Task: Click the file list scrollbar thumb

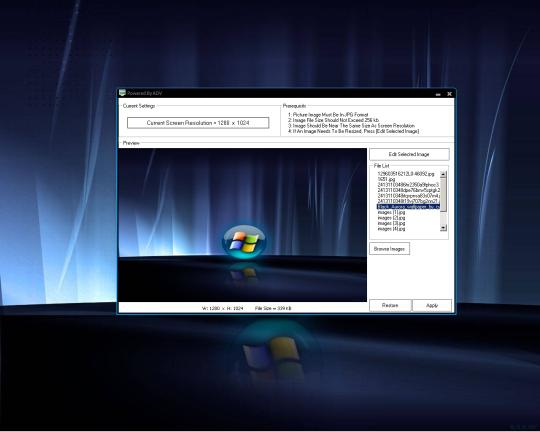Action: point(443,195)
